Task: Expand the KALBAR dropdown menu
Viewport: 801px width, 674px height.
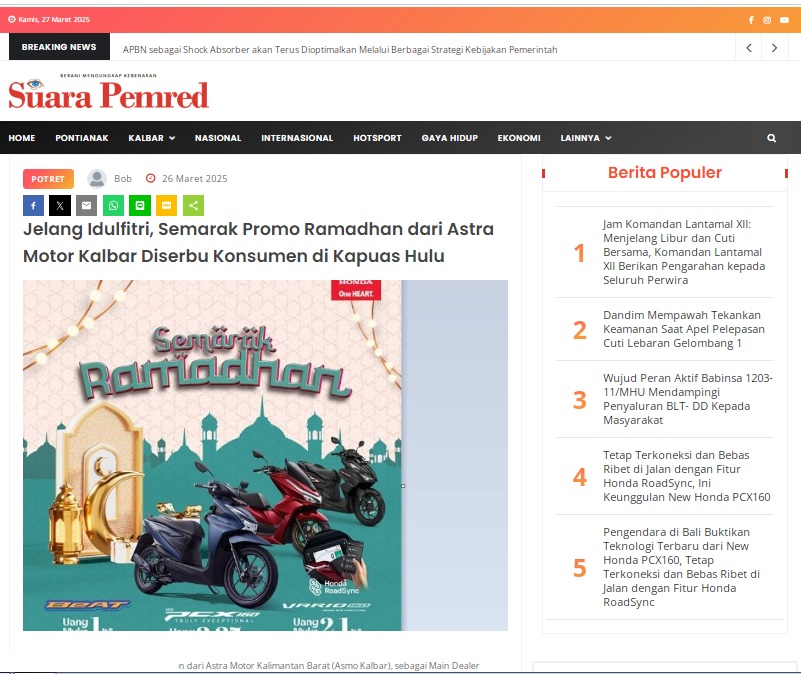Action: coord(152,138)
